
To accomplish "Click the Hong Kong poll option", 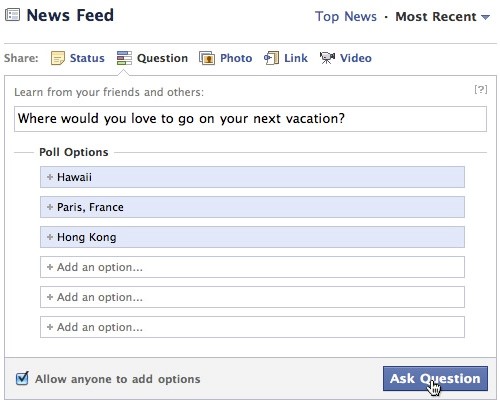I will 252,237.
